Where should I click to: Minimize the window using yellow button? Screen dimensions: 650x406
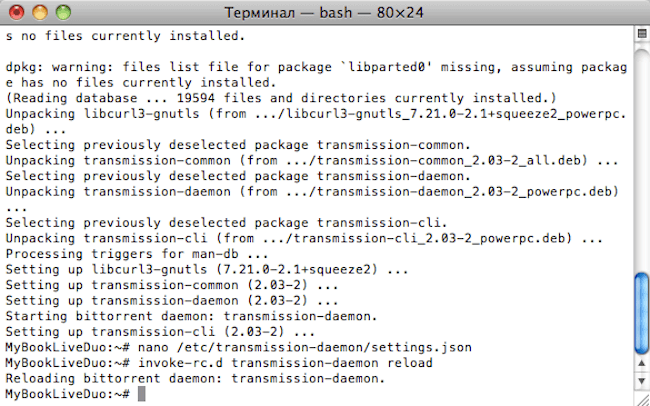[x=40, y=12]
